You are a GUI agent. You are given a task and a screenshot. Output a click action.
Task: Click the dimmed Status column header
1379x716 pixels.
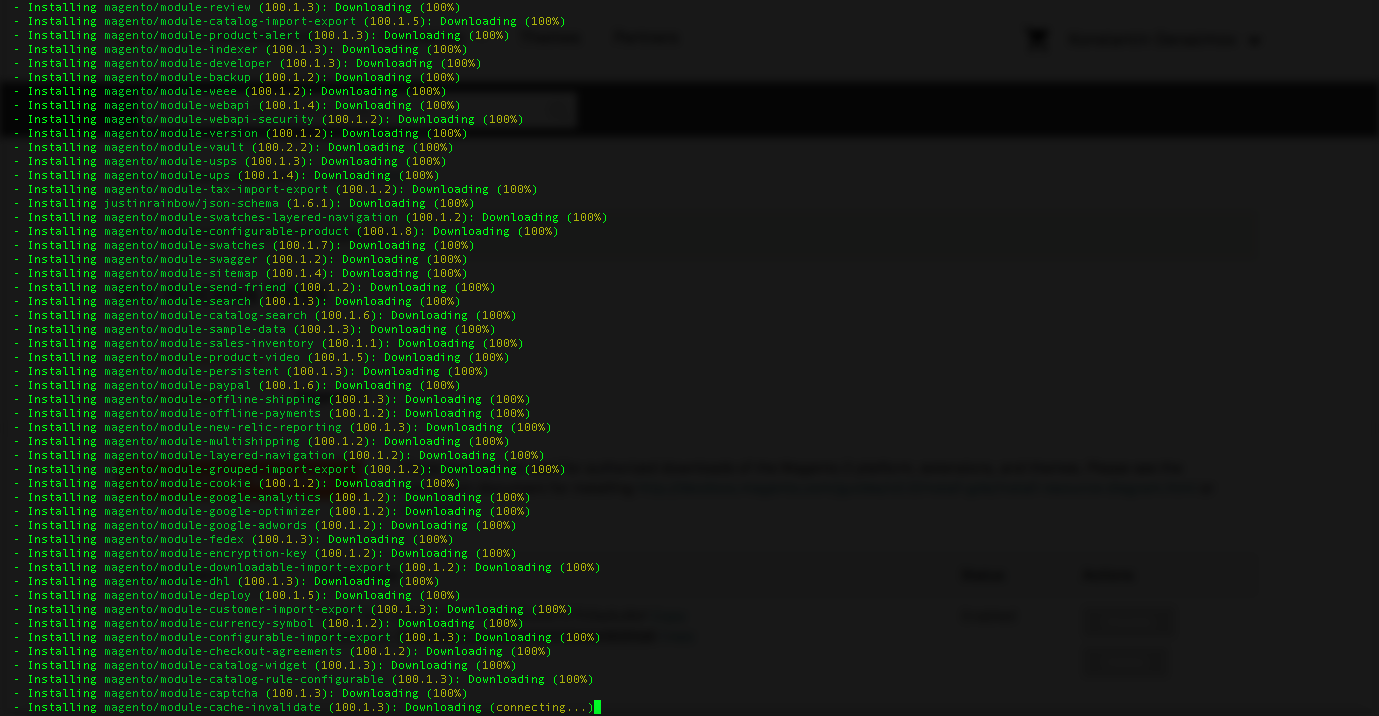click(x=982, y=575)
